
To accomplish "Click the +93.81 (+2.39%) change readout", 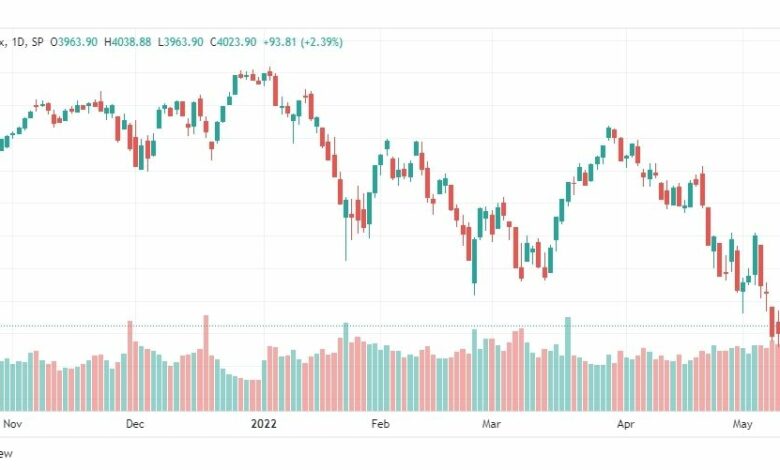I will click(x=303, y=42).
